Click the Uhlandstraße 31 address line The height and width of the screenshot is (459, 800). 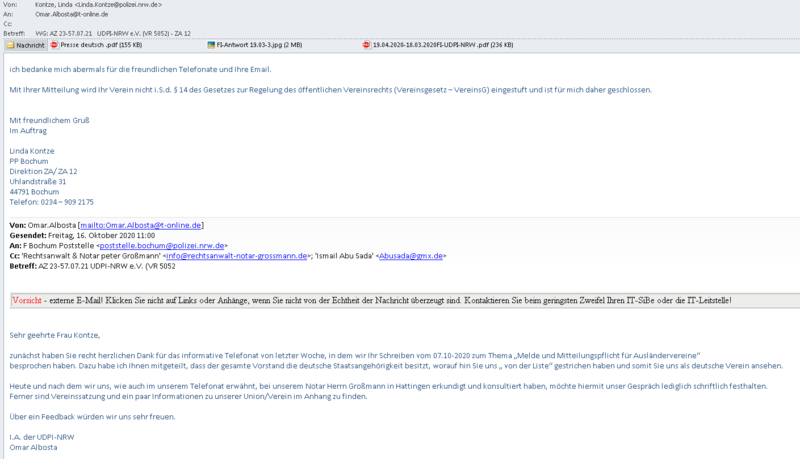coord(38,181)
